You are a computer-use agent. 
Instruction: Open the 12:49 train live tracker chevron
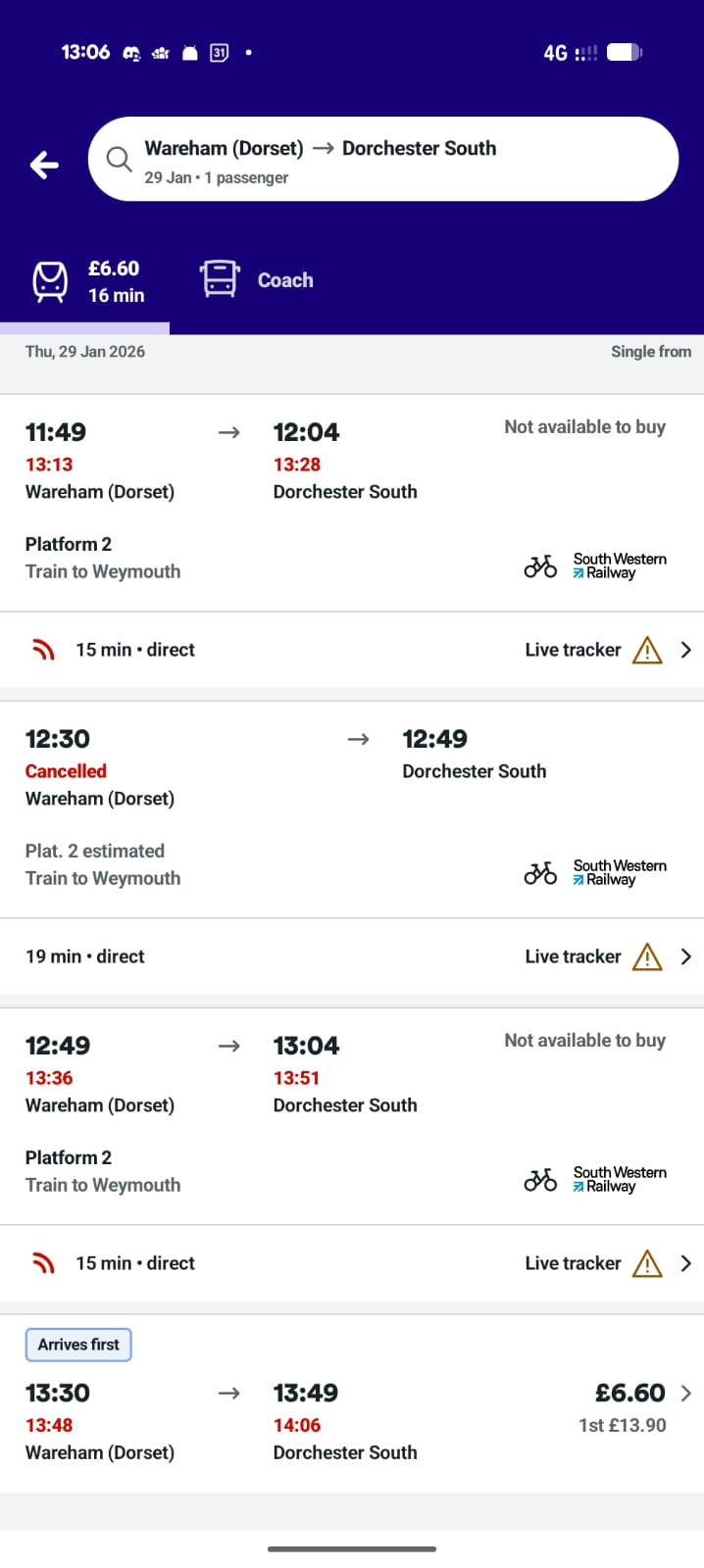click(686, 1263)
